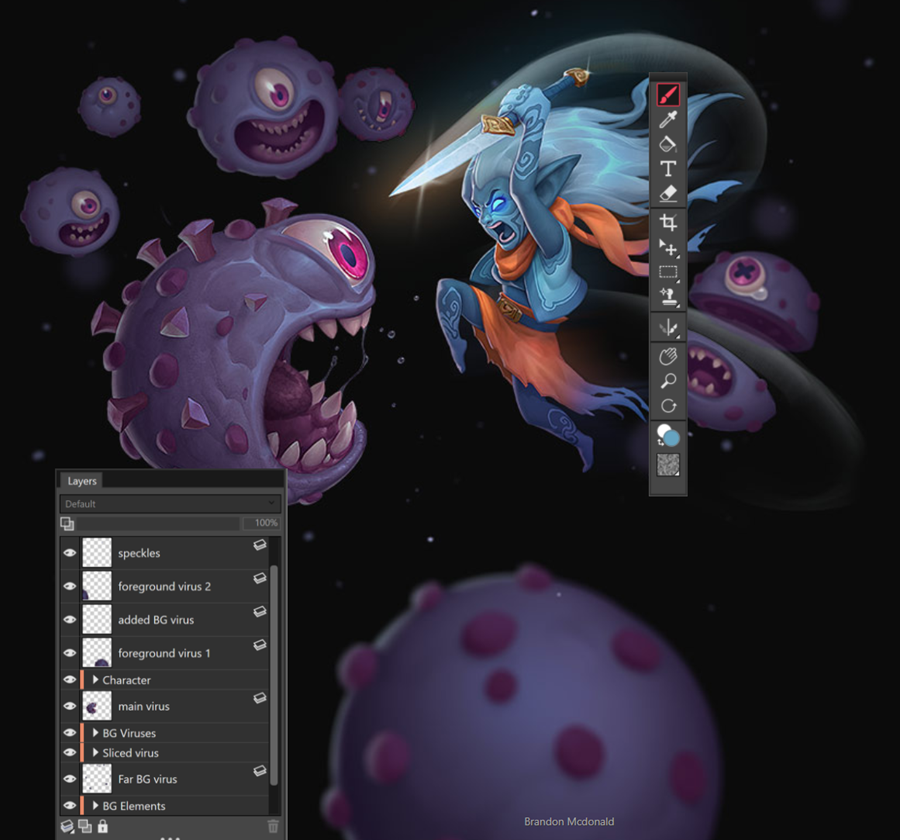
Task: Hide the Far BG virus layer
Action: coord(69,779)
